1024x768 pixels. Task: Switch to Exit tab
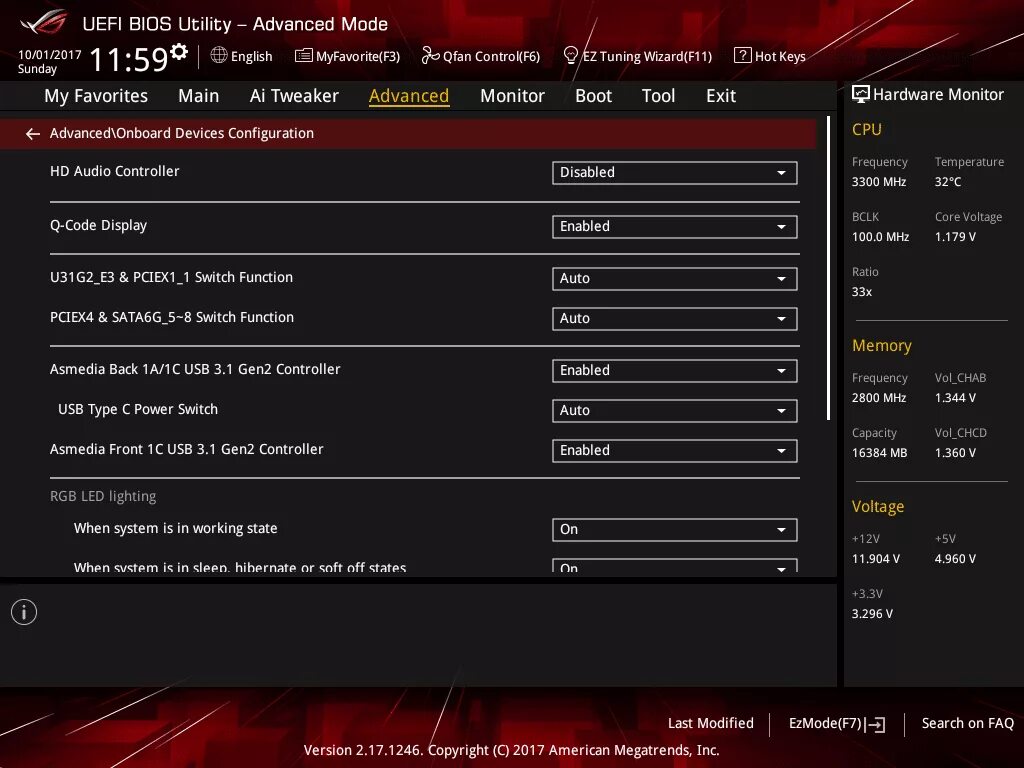coord(721,96)
